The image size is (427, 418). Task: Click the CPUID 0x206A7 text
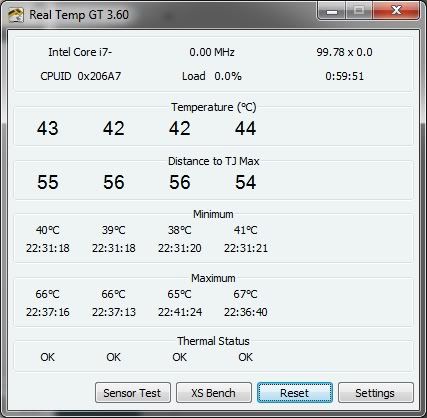coord(80,76)
